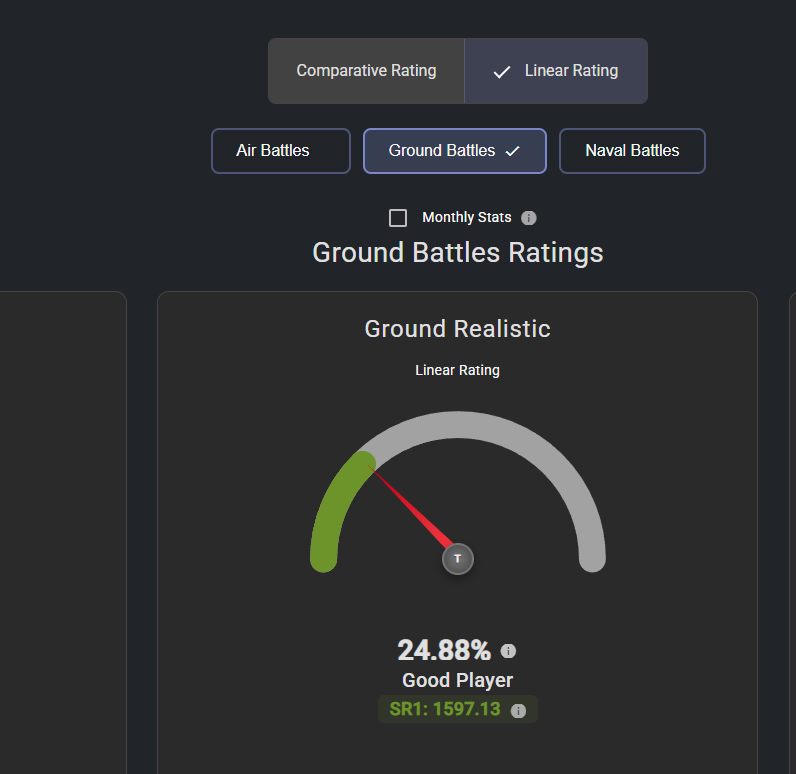This screenshot has height=774, width=796.
Task: Enable the Monthly Stats checkbox
Action: point(398,218)
